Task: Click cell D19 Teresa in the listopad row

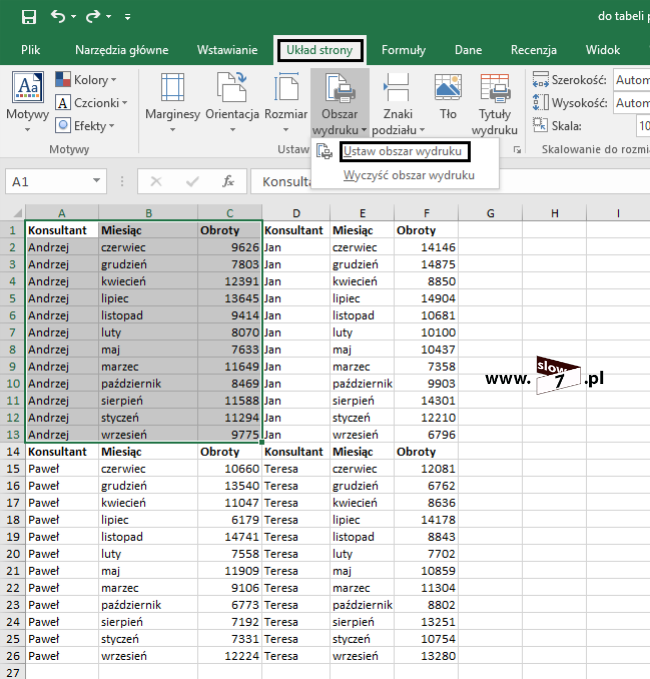Action: click(296, 537)
